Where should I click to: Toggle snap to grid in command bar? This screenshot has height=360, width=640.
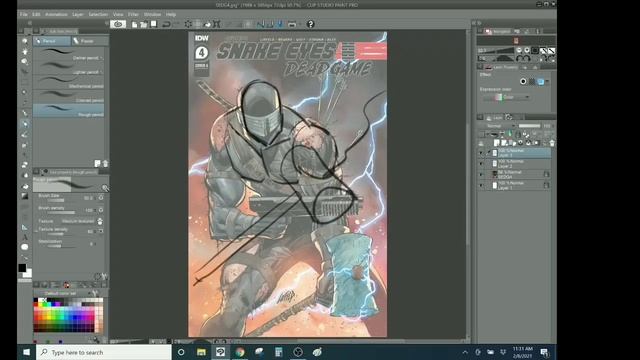(280, 24)
